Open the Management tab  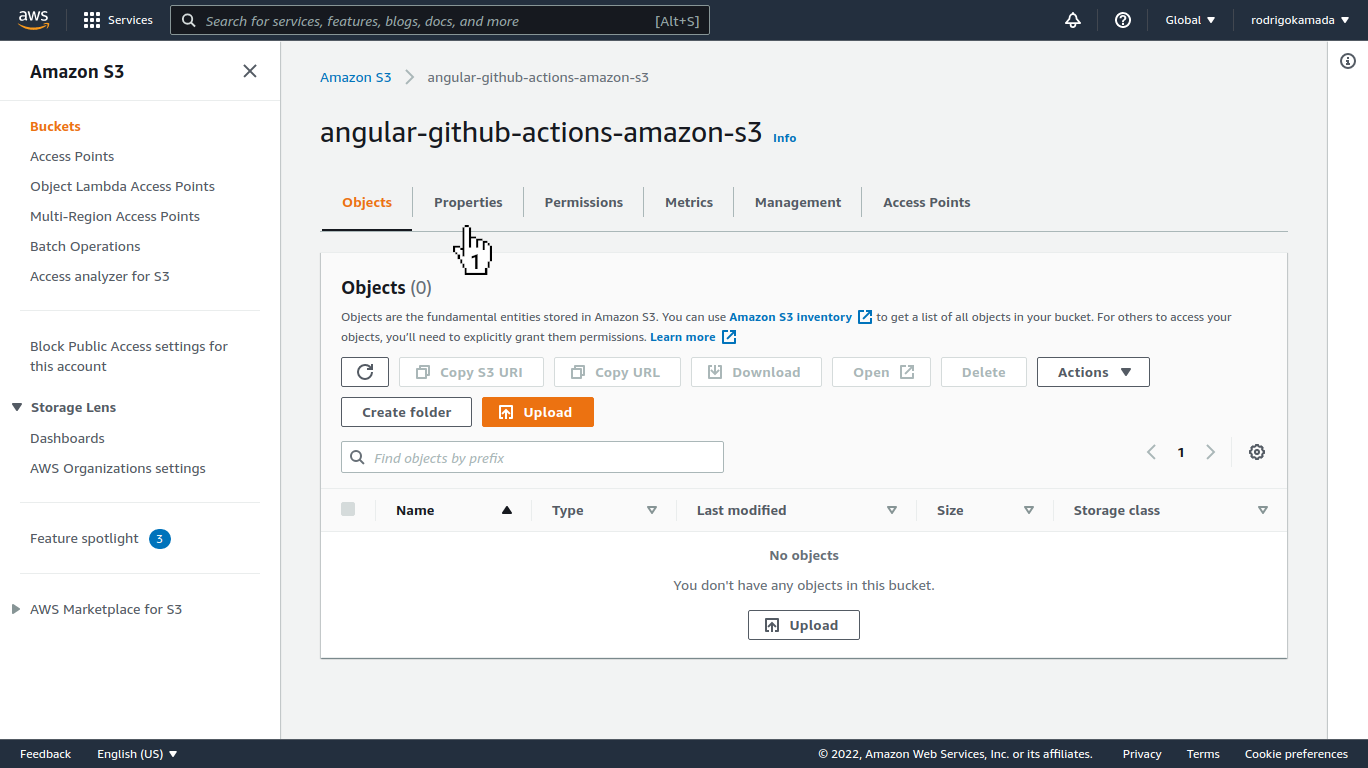pos(797,201)
